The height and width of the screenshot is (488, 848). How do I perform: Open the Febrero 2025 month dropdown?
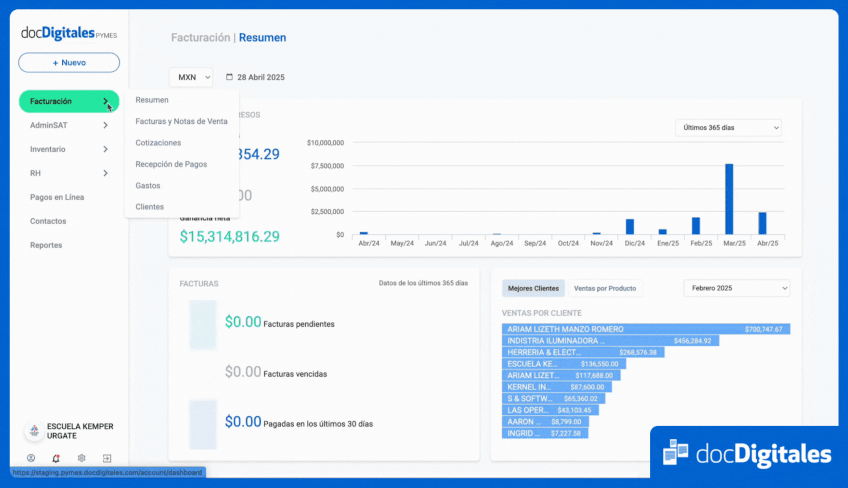pyautogui.click(x=737, y=288)
